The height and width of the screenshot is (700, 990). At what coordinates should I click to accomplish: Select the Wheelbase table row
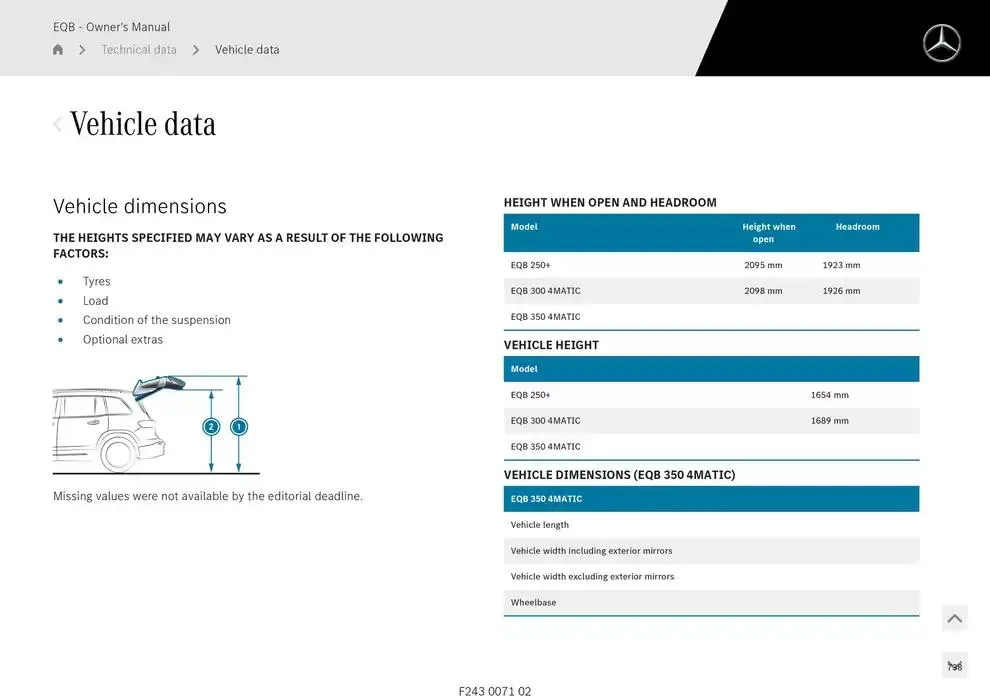(x=711, y=603)
